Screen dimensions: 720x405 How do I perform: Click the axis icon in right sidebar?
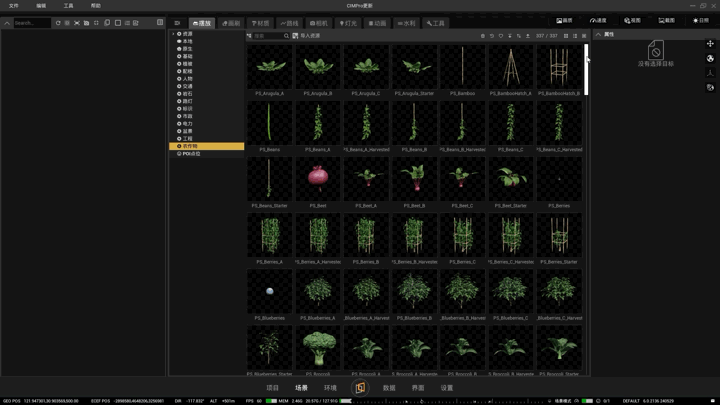pos(710,73)
